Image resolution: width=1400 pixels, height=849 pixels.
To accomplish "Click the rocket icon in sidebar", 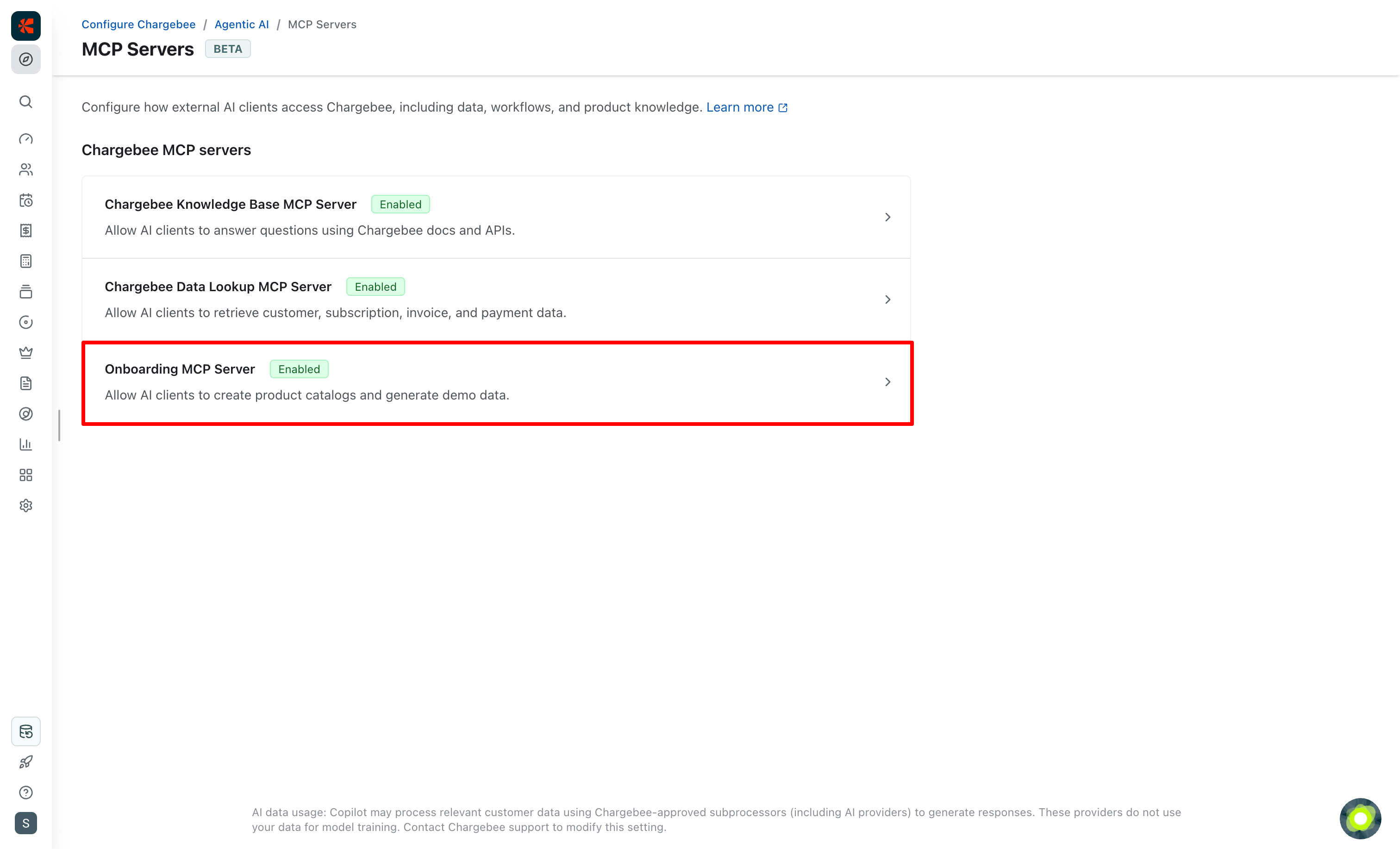I will click(x=25, y=762).
